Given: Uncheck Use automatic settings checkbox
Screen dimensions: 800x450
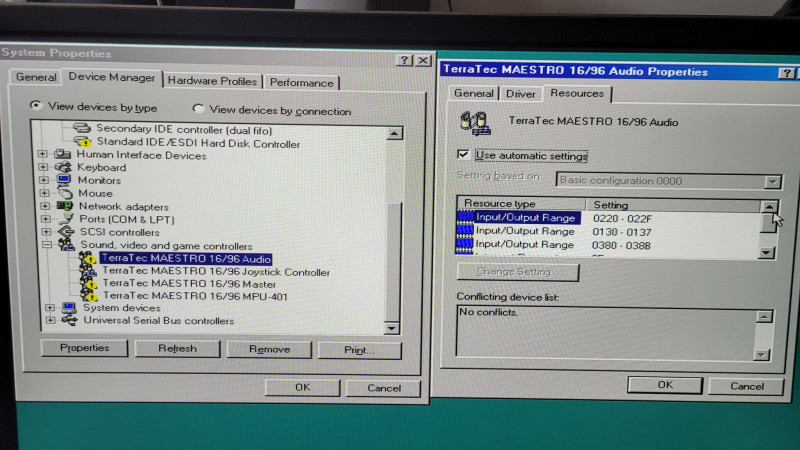Looking at the screenshot, I should point(463,154).
